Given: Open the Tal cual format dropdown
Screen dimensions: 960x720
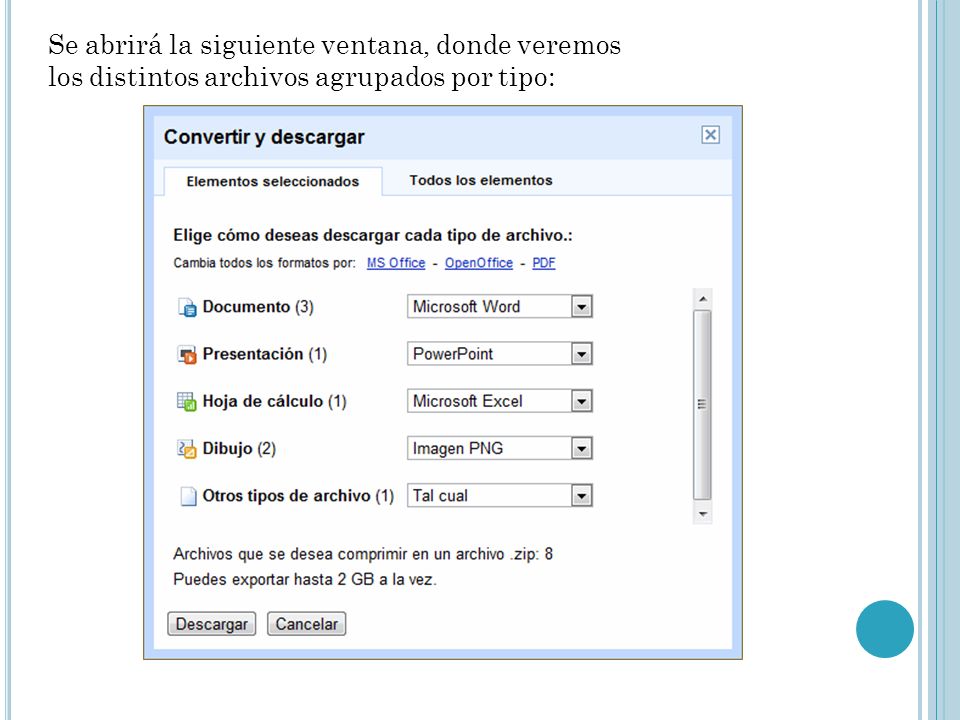Looking at the screenshot, I should pos(500,495).
